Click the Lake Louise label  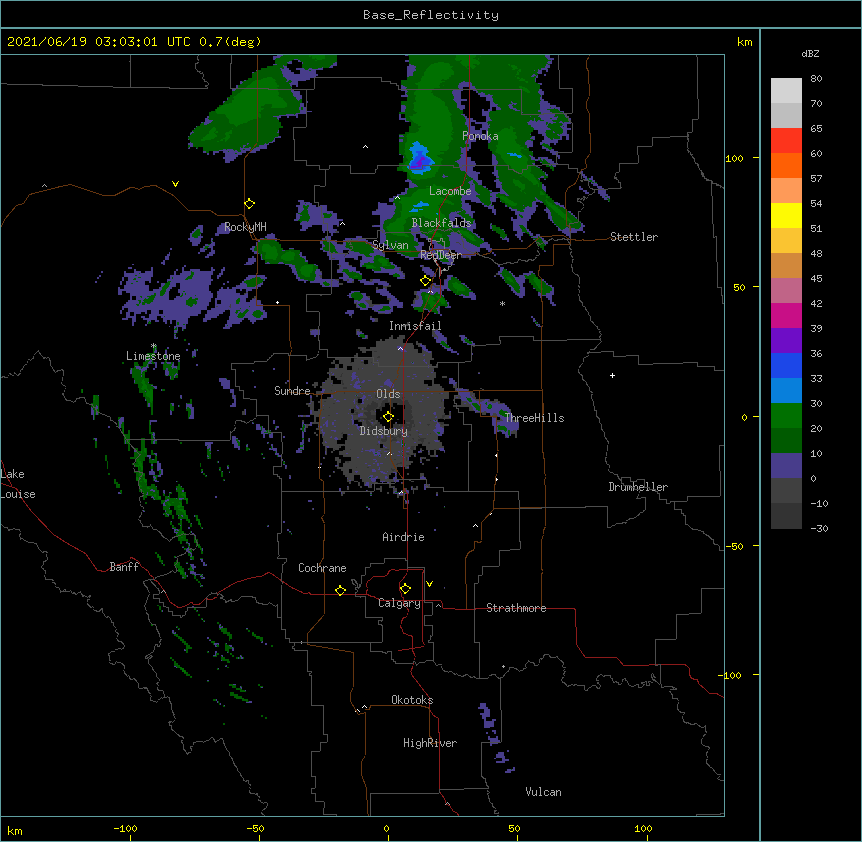point(18,484)
